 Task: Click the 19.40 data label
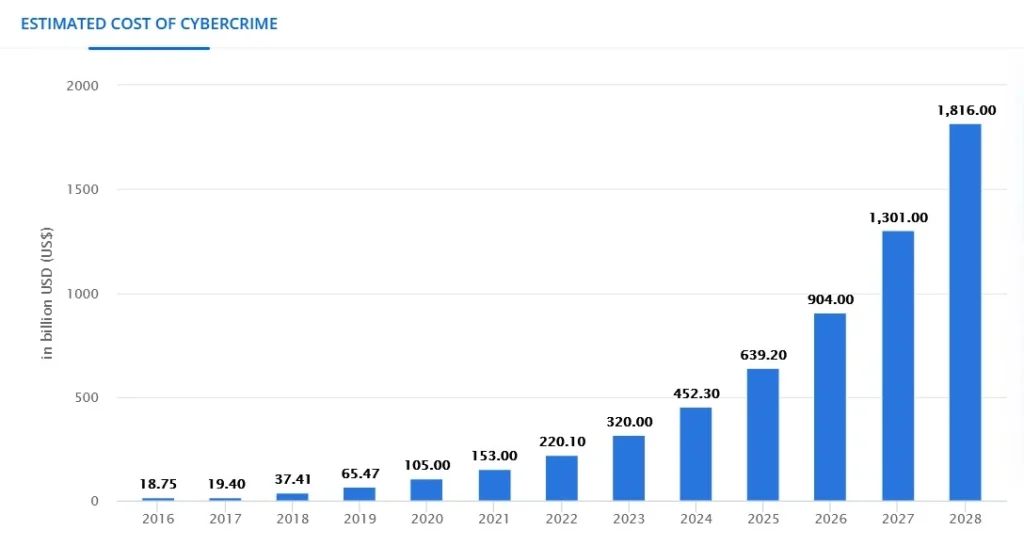click(225, 483)
